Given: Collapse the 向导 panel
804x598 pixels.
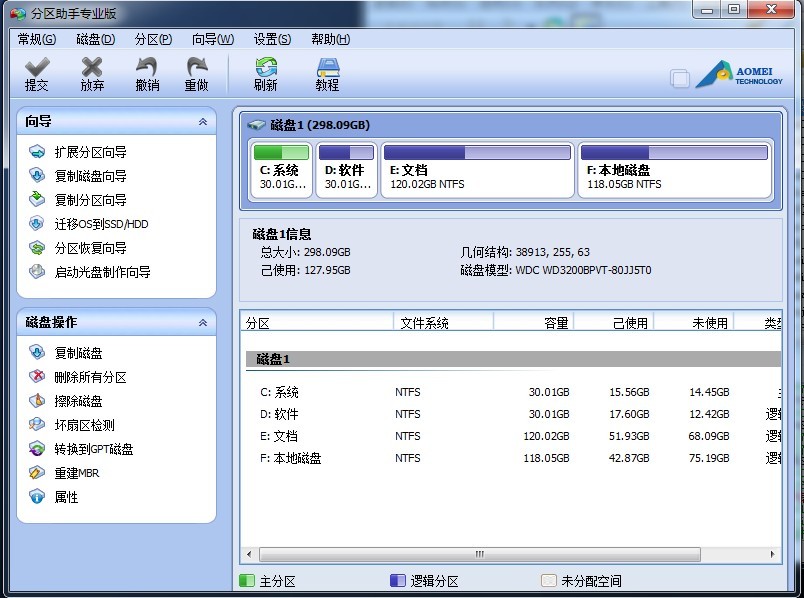Looking at the screenshot, I should point(203,122).
